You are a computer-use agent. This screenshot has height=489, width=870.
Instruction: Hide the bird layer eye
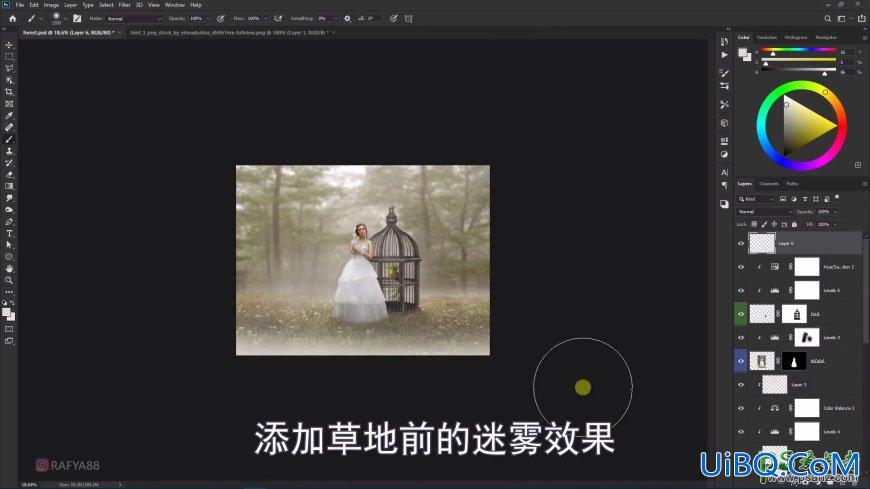(741, 314)
